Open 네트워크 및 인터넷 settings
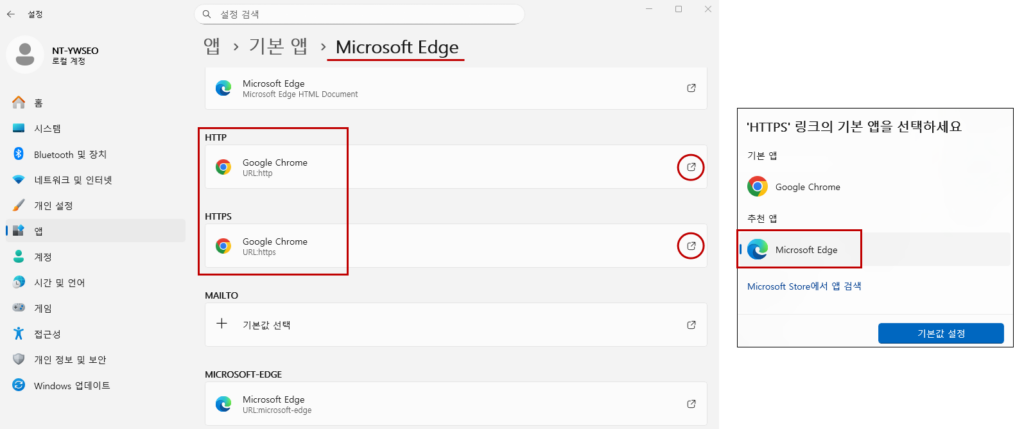 (72, 180)
